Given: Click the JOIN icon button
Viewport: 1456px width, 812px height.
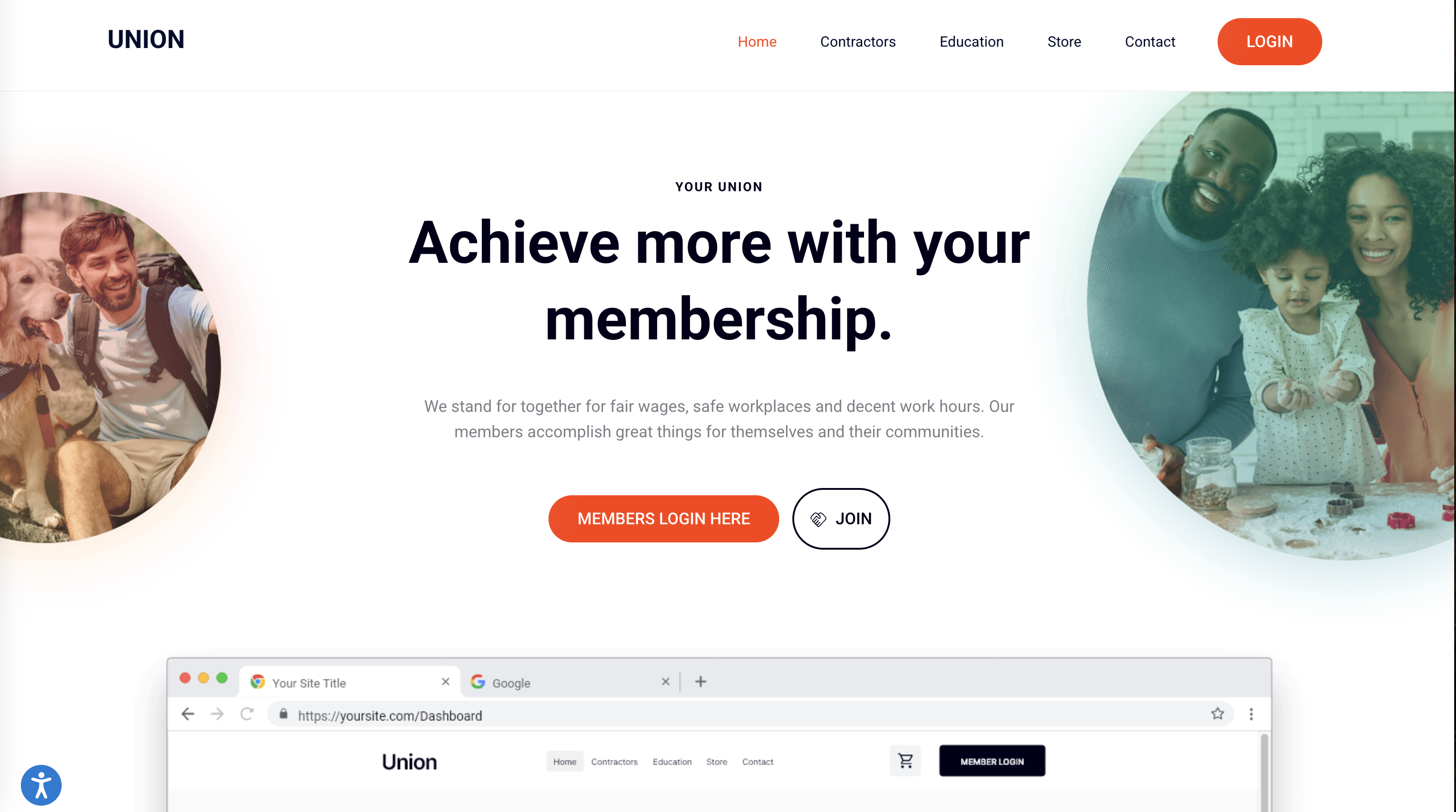Looking at the screenshot, I should 840,518.
